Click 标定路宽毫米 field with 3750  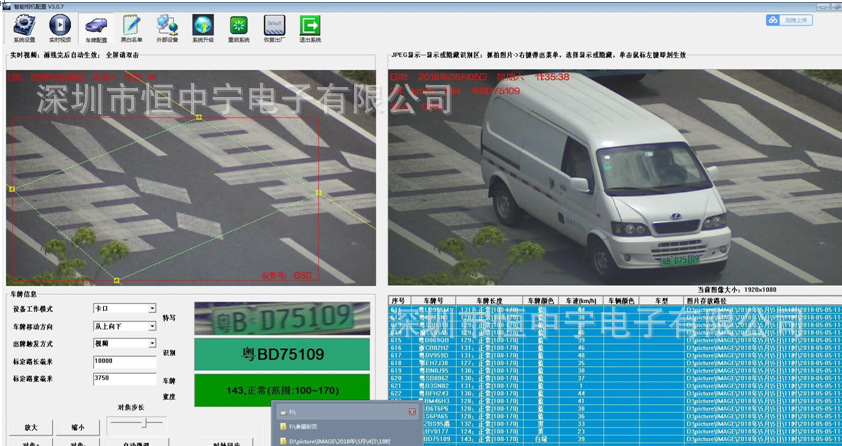[125, 379]
